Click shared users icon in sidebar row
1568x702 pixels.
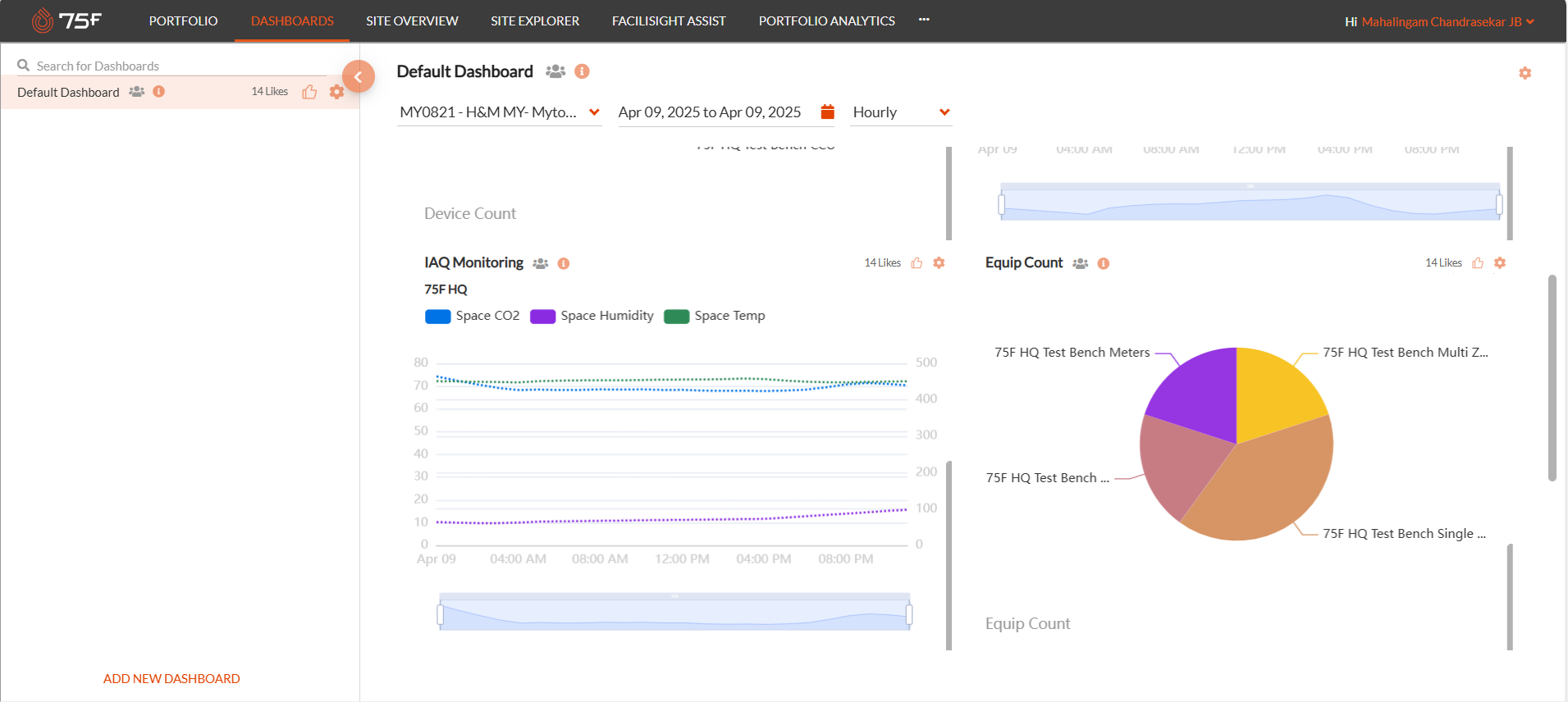(x=137, y=92)
